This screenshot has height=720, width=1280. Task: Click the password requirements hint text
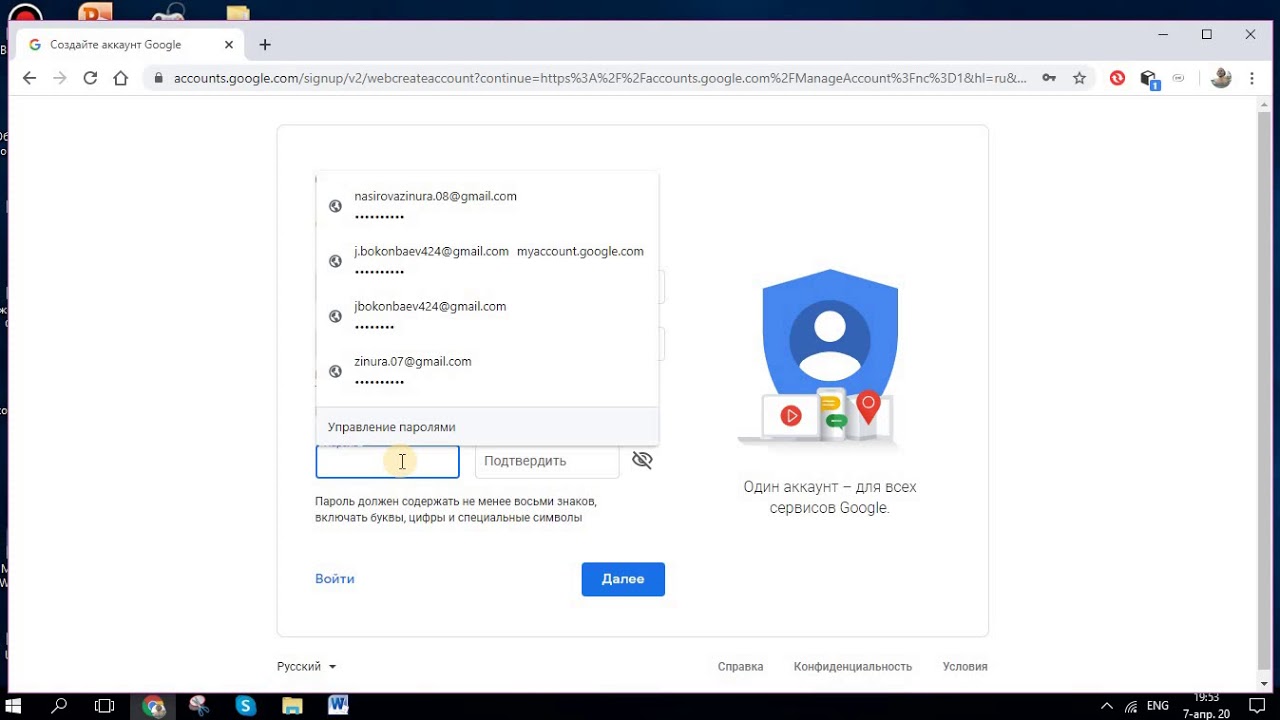pyautogui.click(x=456, y=509)
